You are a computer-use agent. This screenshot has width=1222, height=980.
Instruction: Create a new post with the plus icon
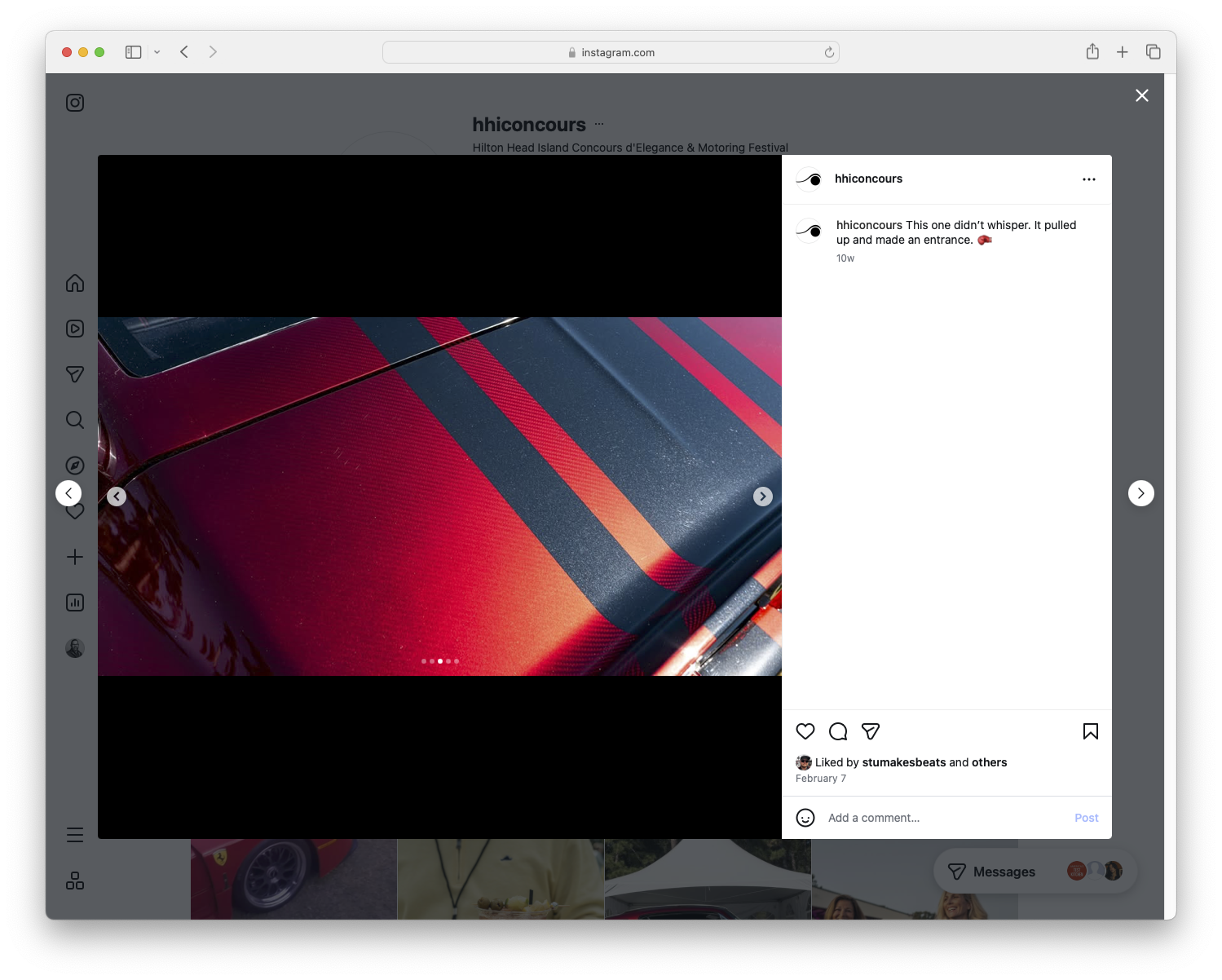[74, 557]
